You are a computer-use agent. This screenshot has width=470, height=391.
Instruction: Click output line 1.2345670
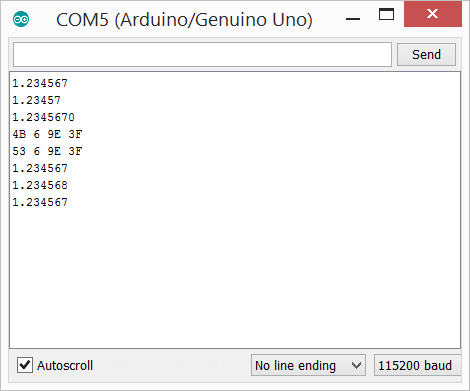point(44,117)
